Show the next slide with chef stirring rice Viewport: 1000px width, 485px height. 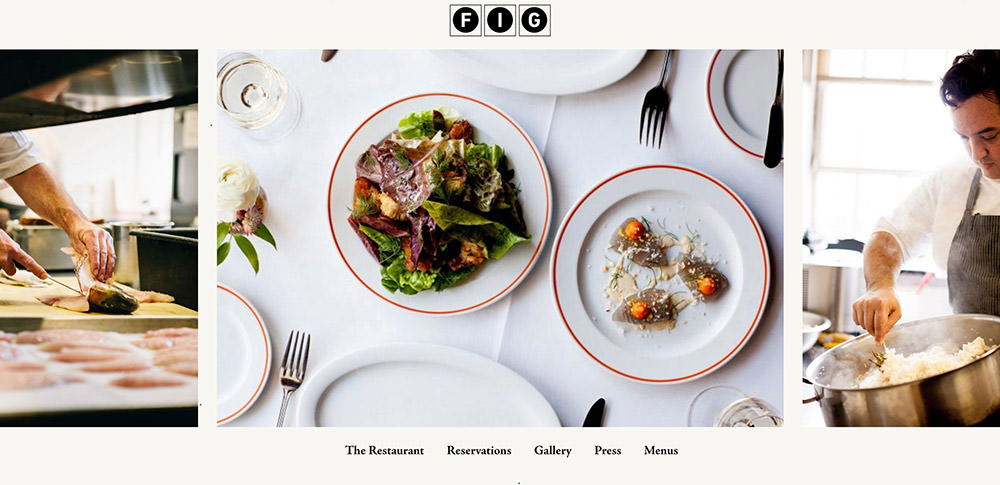pos(901,238)
